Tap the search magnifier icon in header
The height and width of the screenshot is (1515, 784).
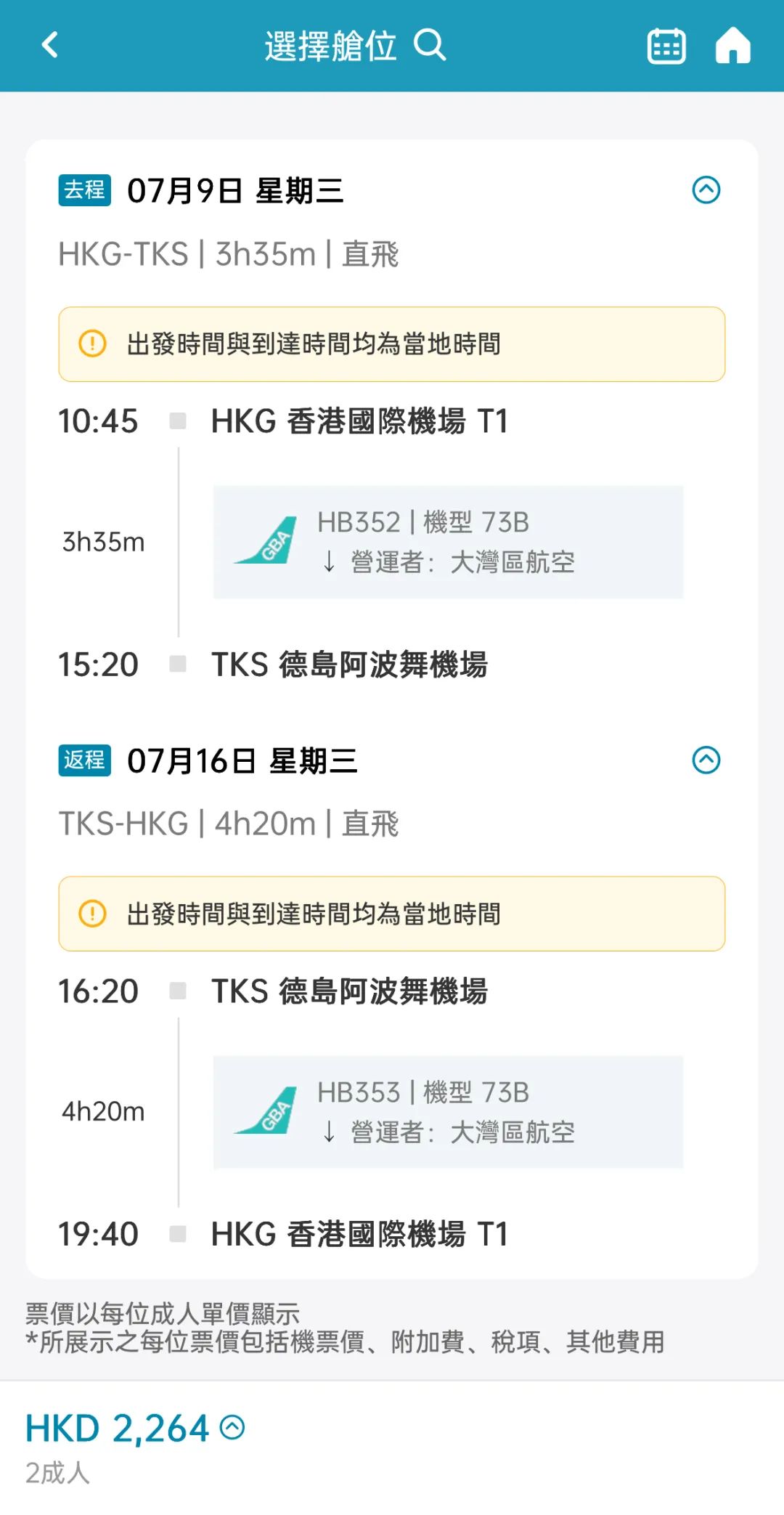click(430, 45)
